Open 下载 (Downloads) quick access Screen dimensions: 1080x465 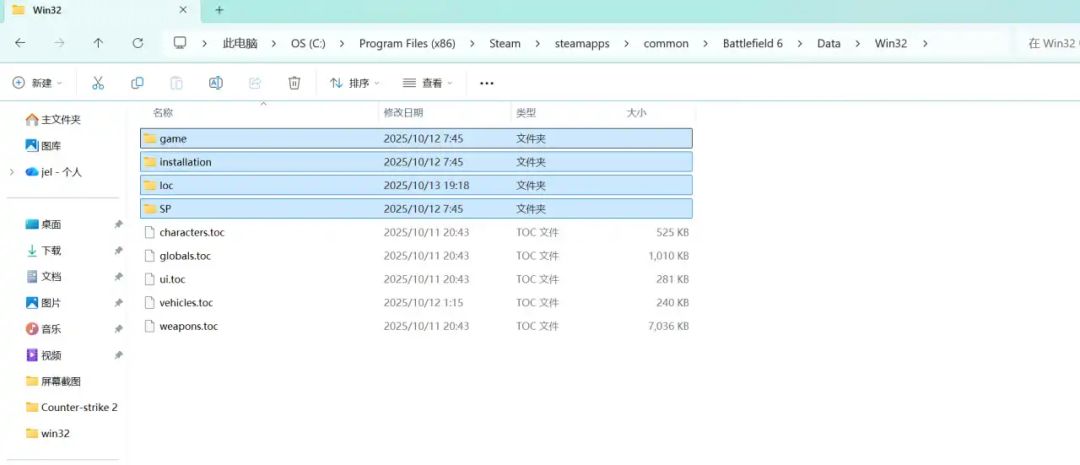tap(43, 251)
